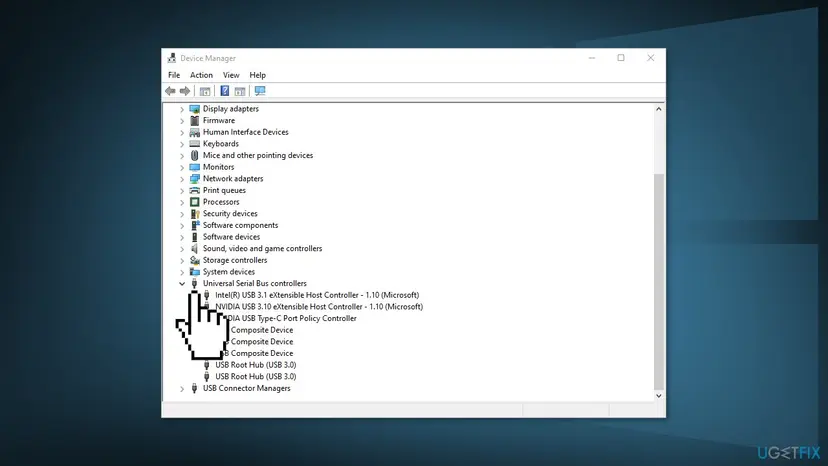Click the Monitors category icon
Screen dimensions: 828x466
click(x=194, y=167)
